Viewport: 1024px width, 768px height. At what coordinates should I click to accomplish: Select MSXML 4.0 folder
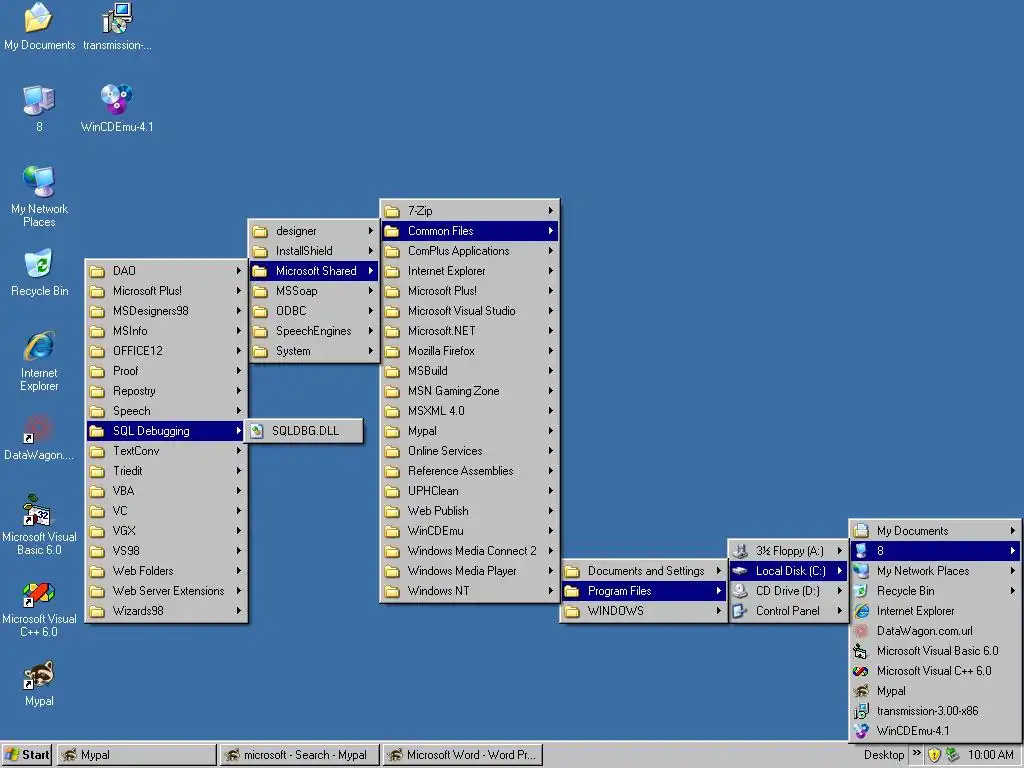click(x=469, y=411)
